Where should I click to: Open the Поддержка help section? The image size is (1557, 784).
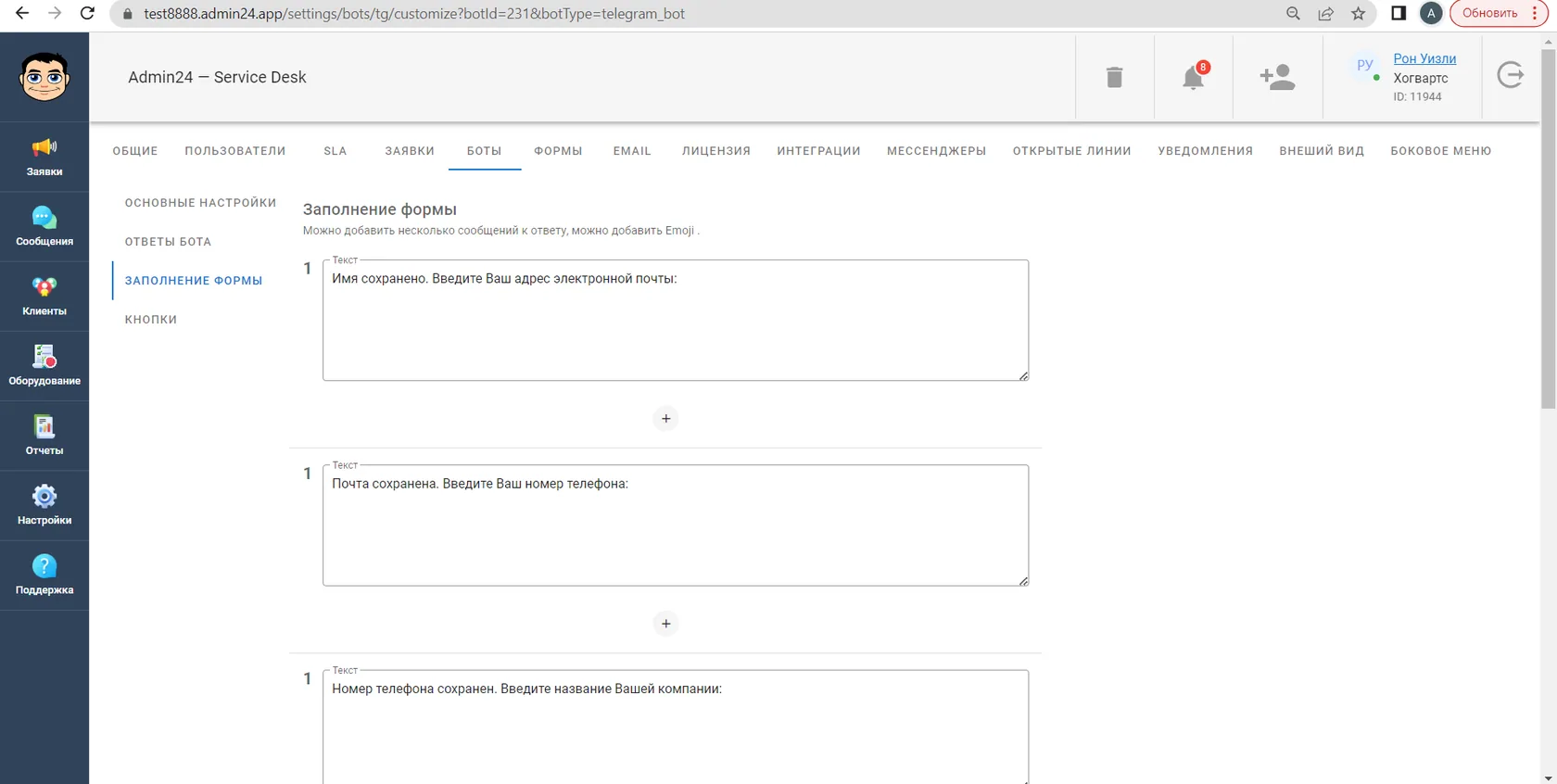(44, 575)
